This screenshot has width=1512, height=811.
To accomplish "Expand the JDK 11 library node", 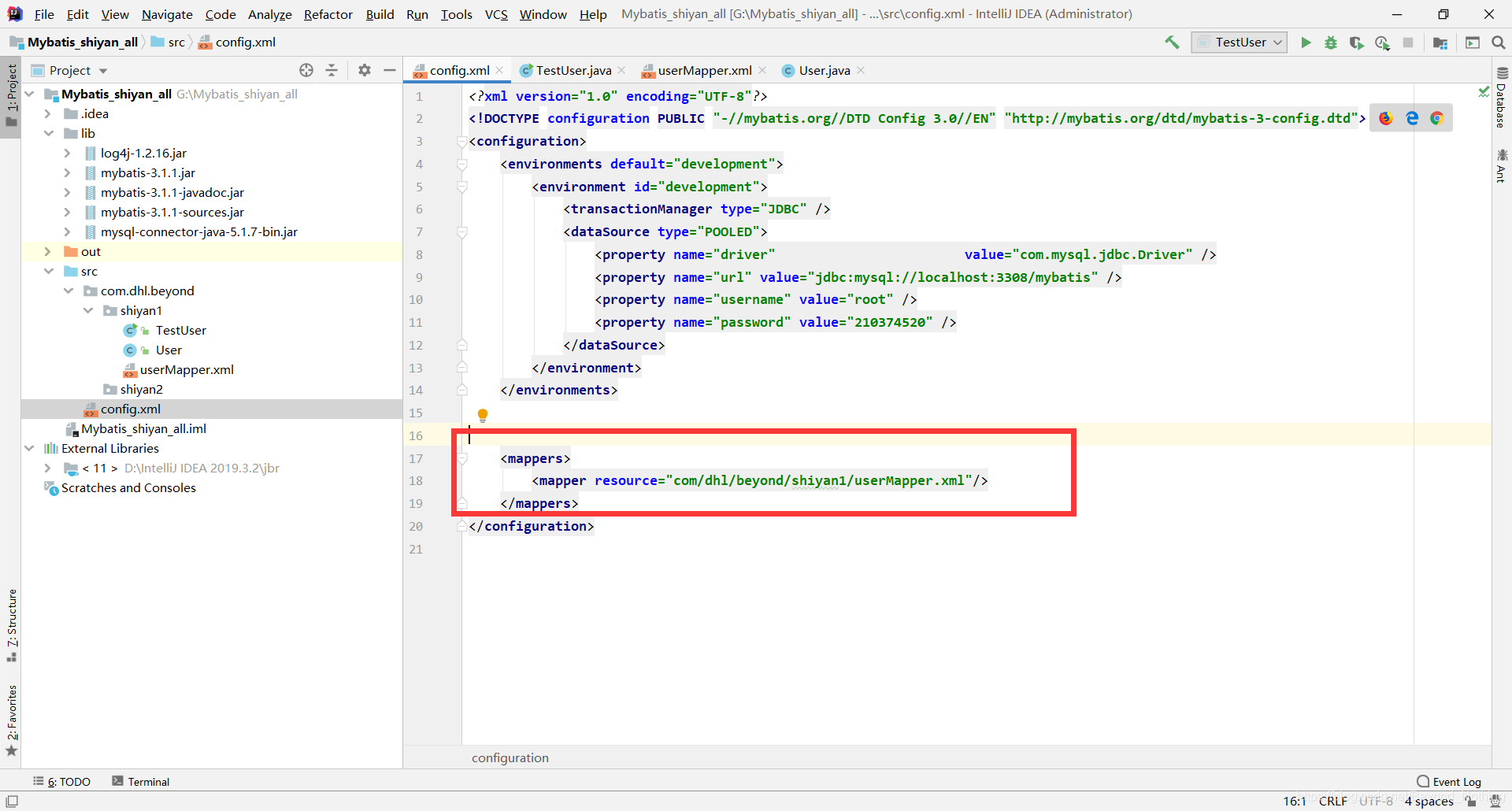I will point(48,468).
